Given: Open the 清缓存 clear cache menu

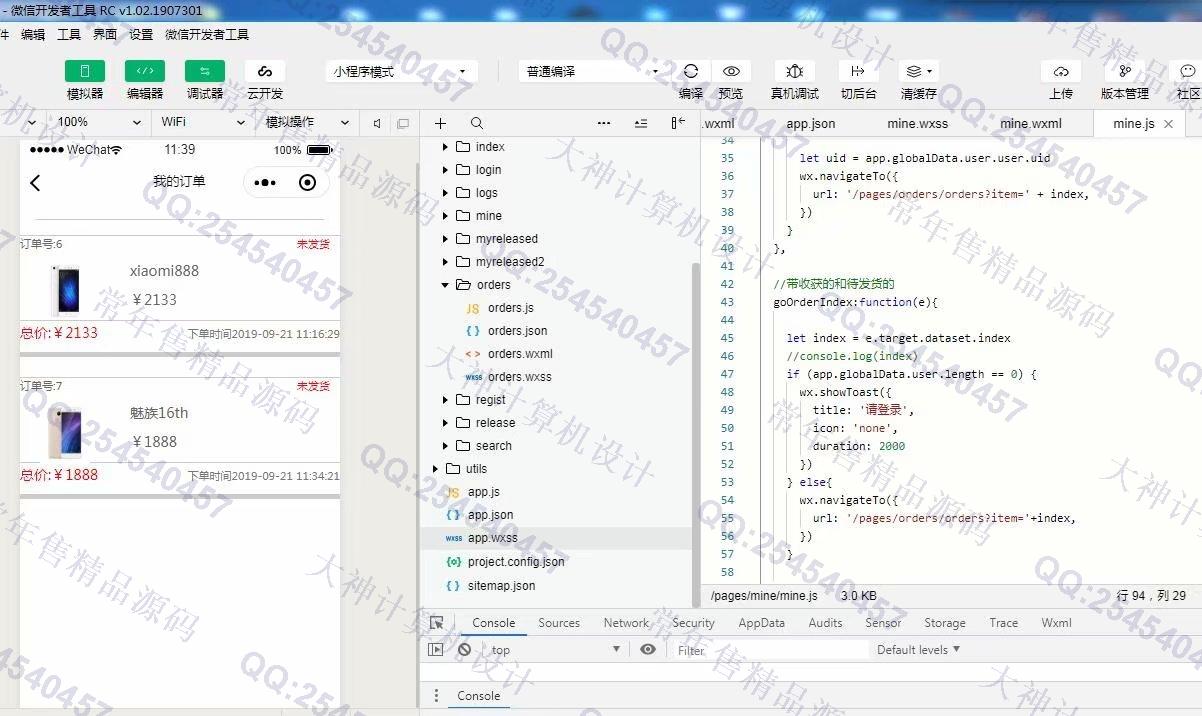Looking at the screenshot, I should tap(918, 71).
